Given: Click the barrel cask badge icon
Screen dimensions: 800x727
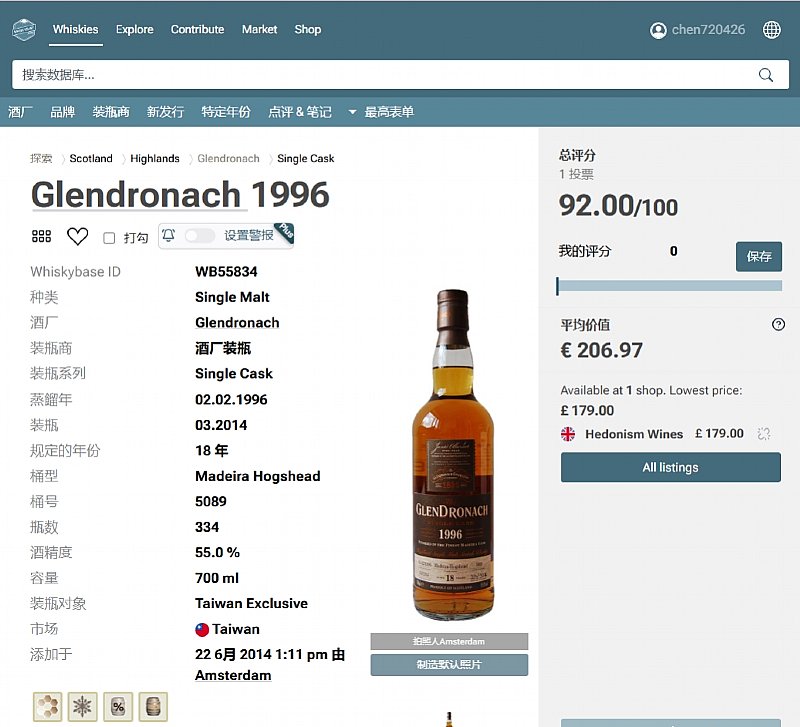Looking at the screenshot, I should [153, 706].
